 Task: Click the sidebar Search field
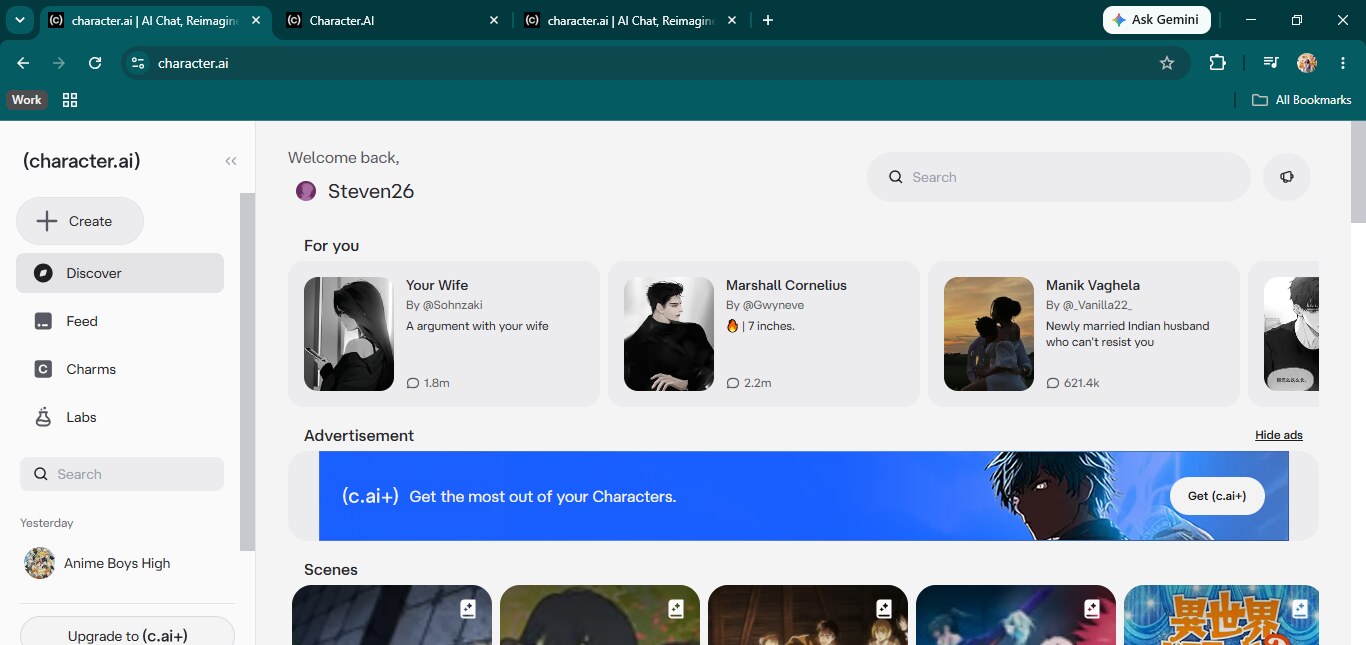pos(122,474)
